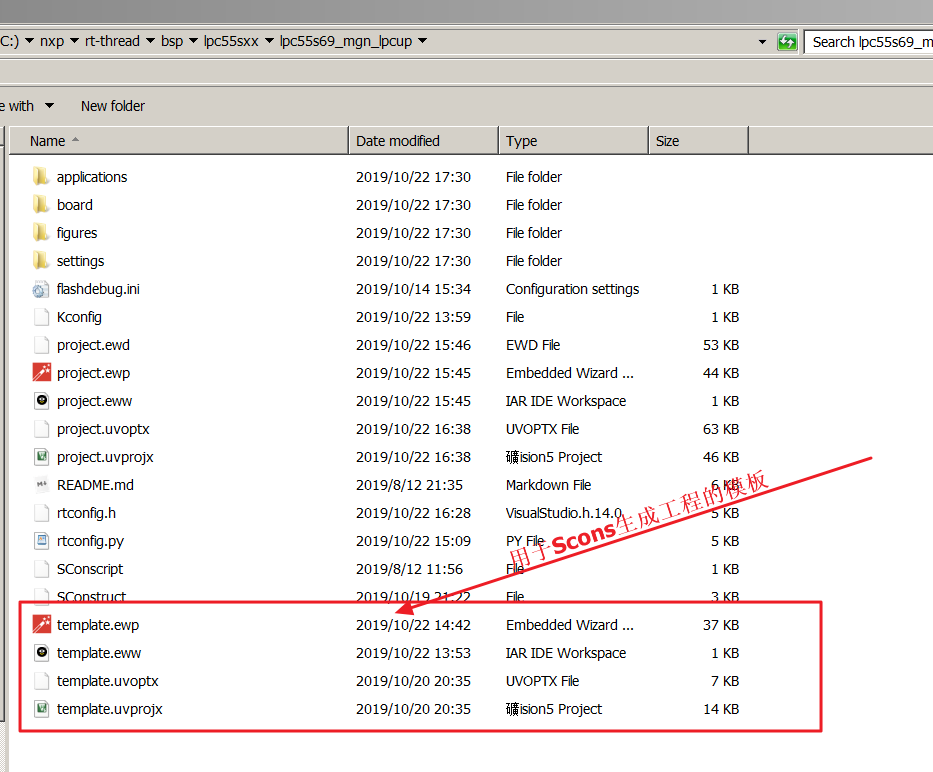This screenshot has height=772, width=933.
Task: Sort files by the Name column header
Action: click(x=48, y=141)
